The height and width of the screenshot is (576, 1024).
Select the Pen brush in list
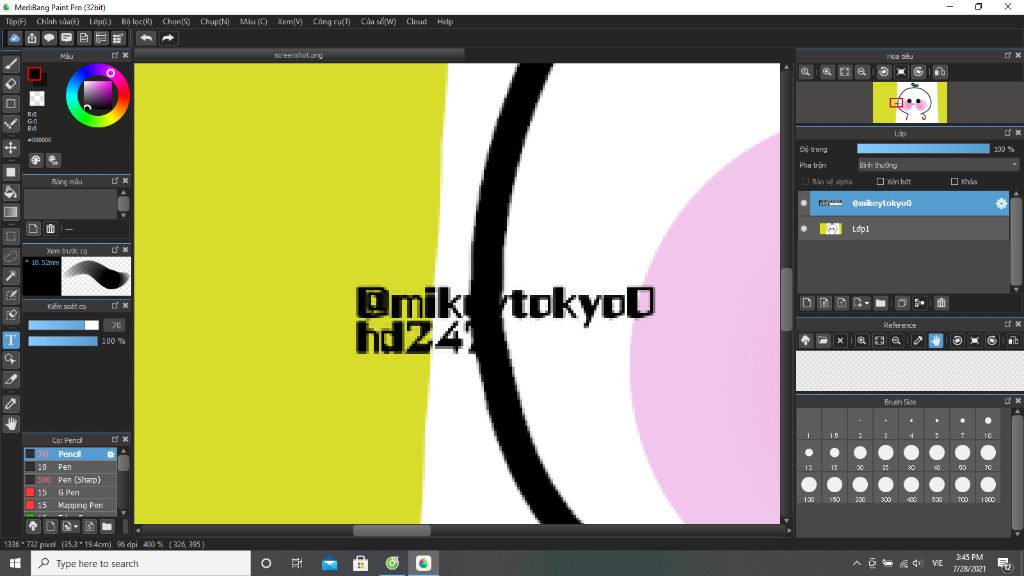(71, 467)
